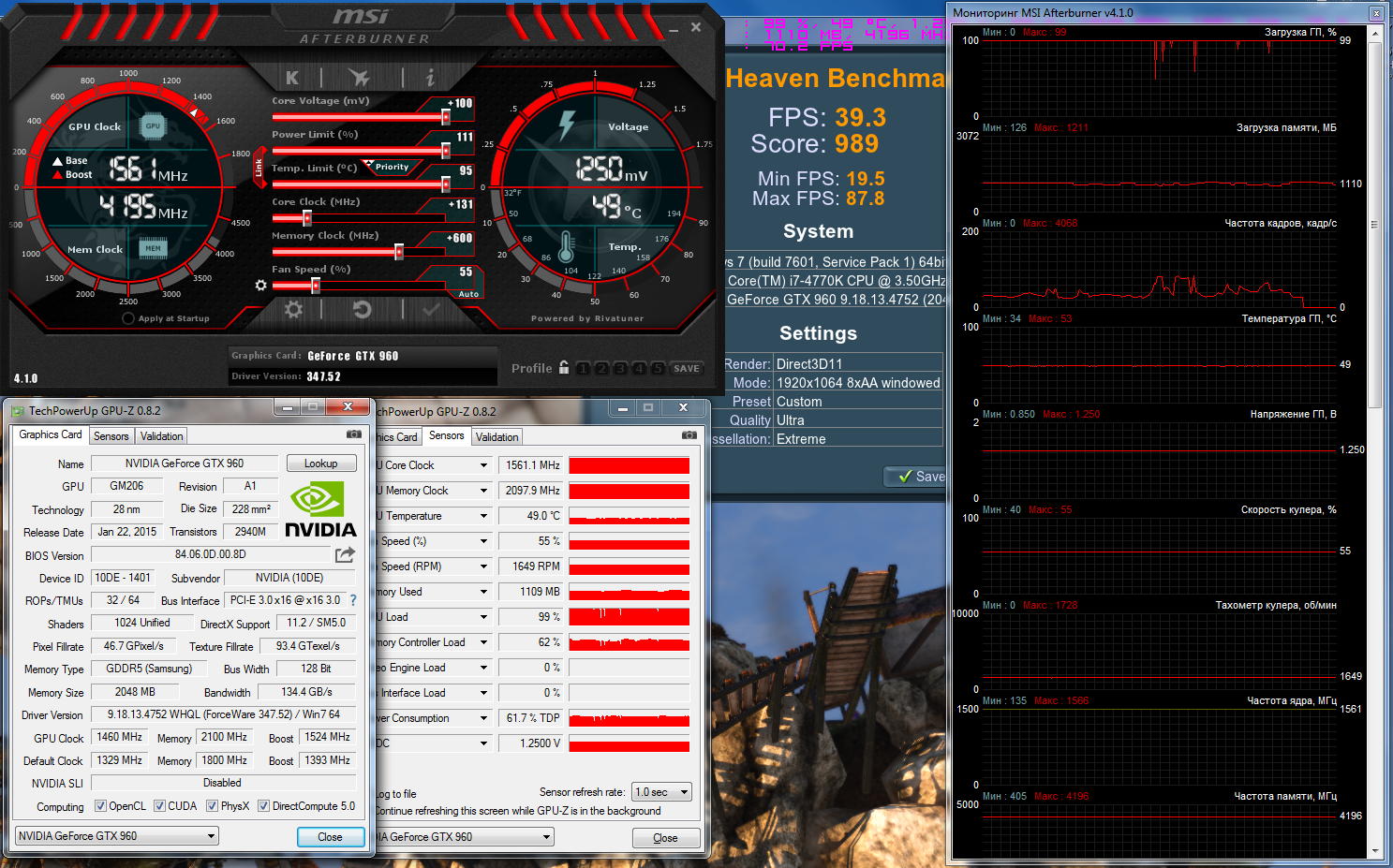Click the GPU-Z Name field 'NVIDIA GeForce GTX 960'
This screenshot has height=868, width=1393.
(x=185, y=463)
